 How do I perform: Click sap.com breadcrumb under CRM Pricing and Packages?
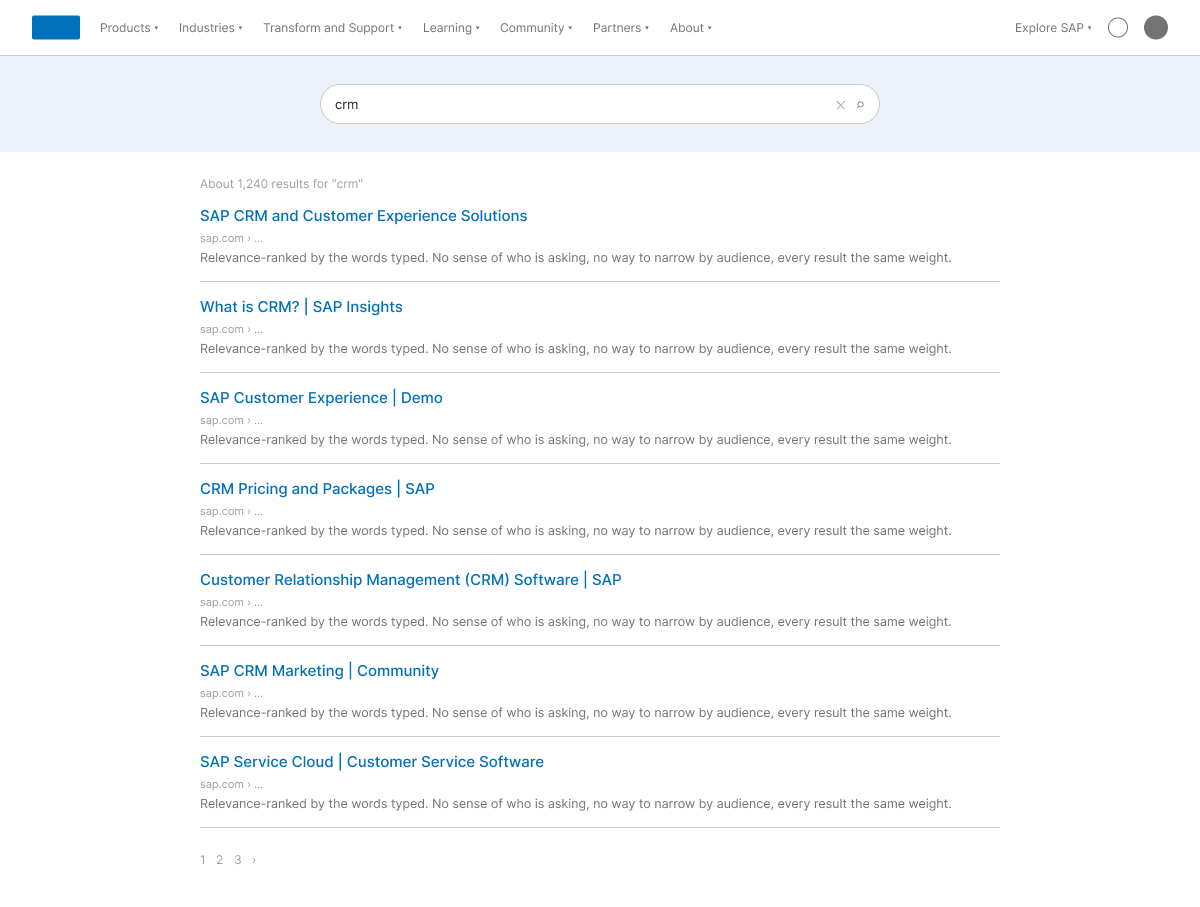click(231, 511)
